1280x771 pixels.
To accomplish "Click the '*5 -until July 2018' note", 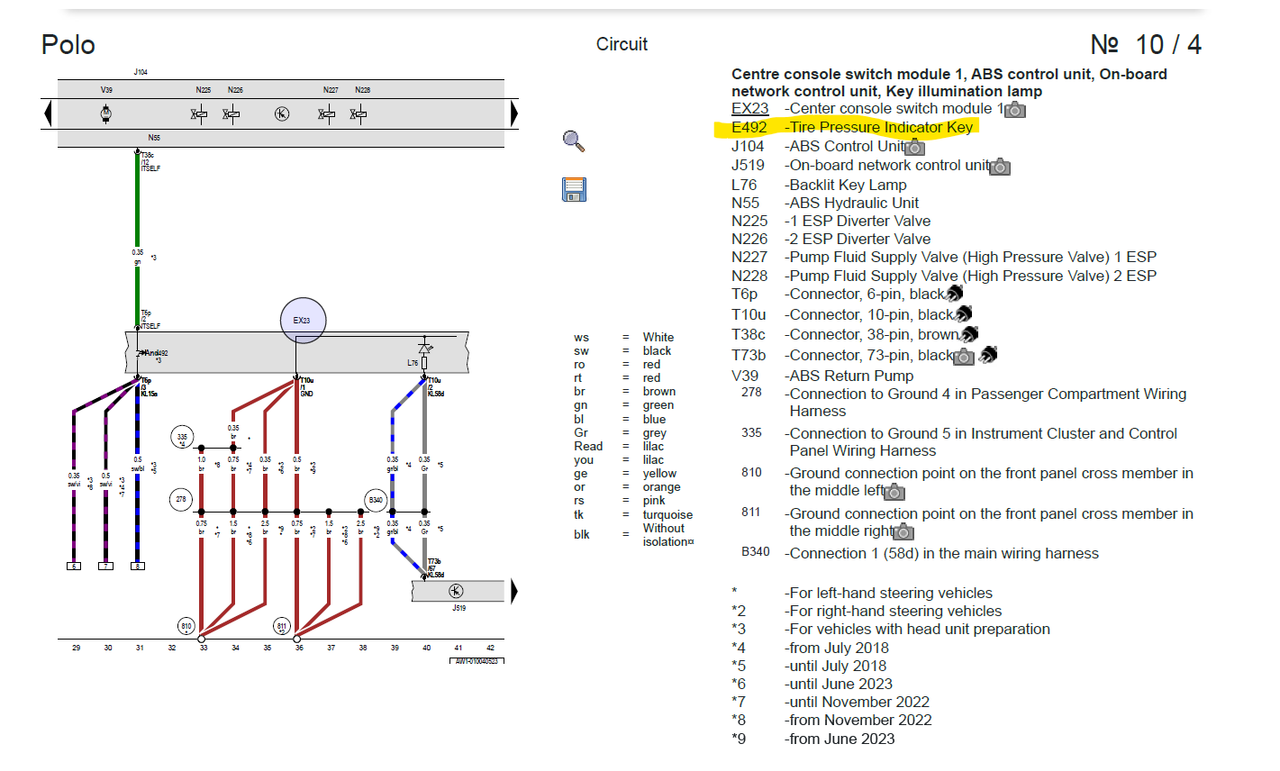I will click(809, 666).
